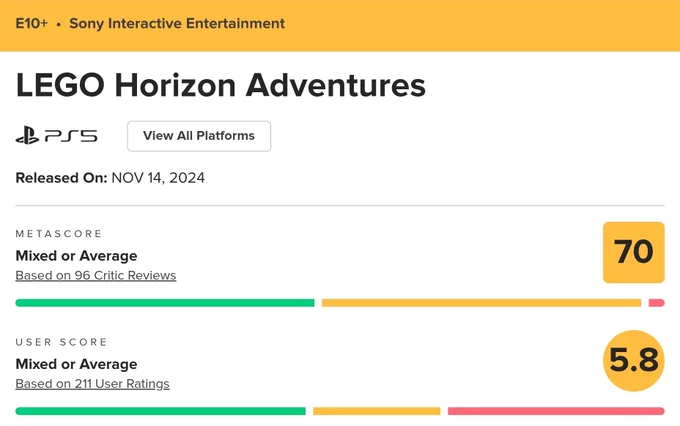Select yellow mixed critic reviews bar
680x426 pixels.
point(481,303)
